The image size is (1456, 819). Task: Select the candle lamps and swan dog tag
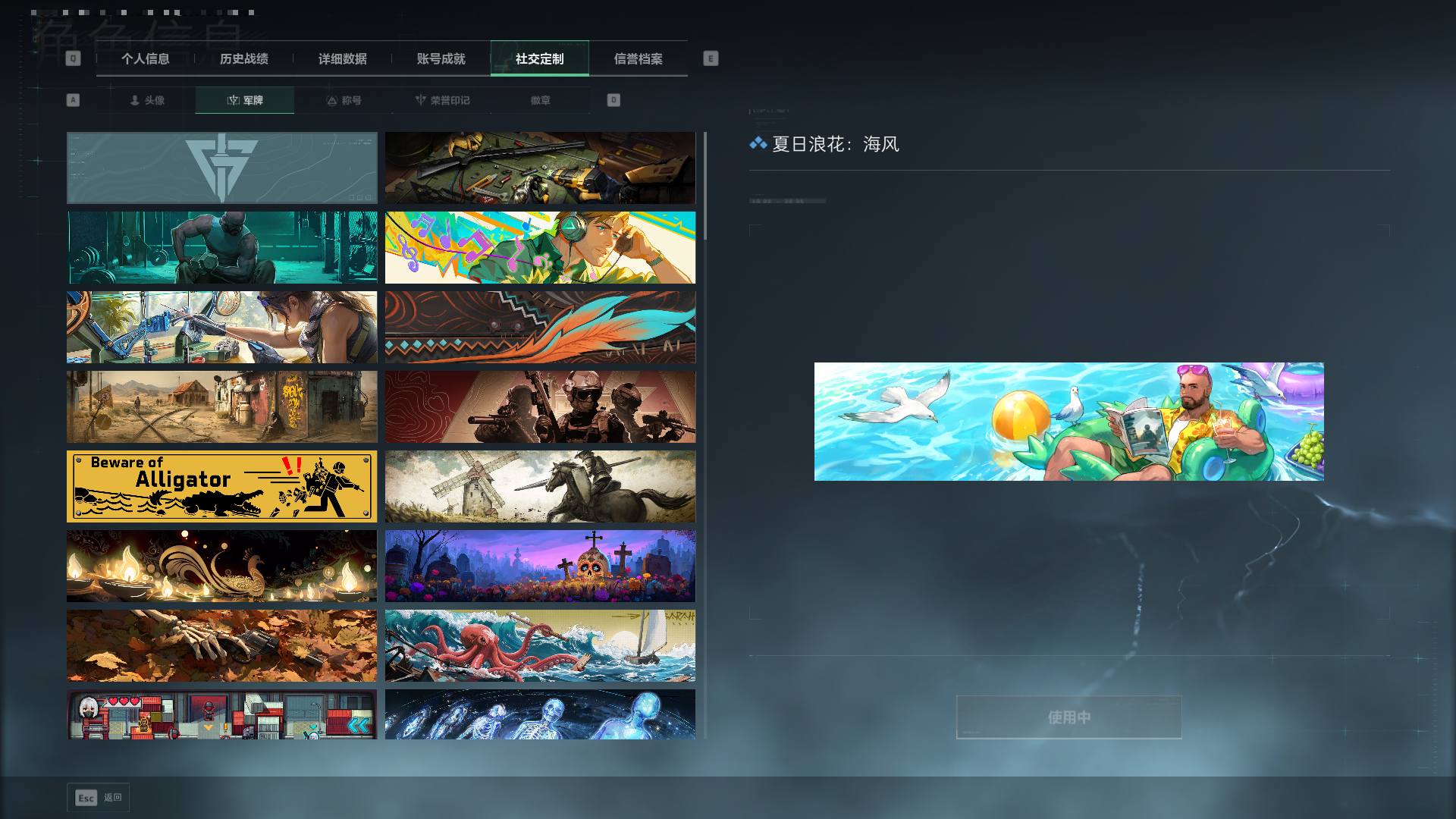click(x=221, y=566)
